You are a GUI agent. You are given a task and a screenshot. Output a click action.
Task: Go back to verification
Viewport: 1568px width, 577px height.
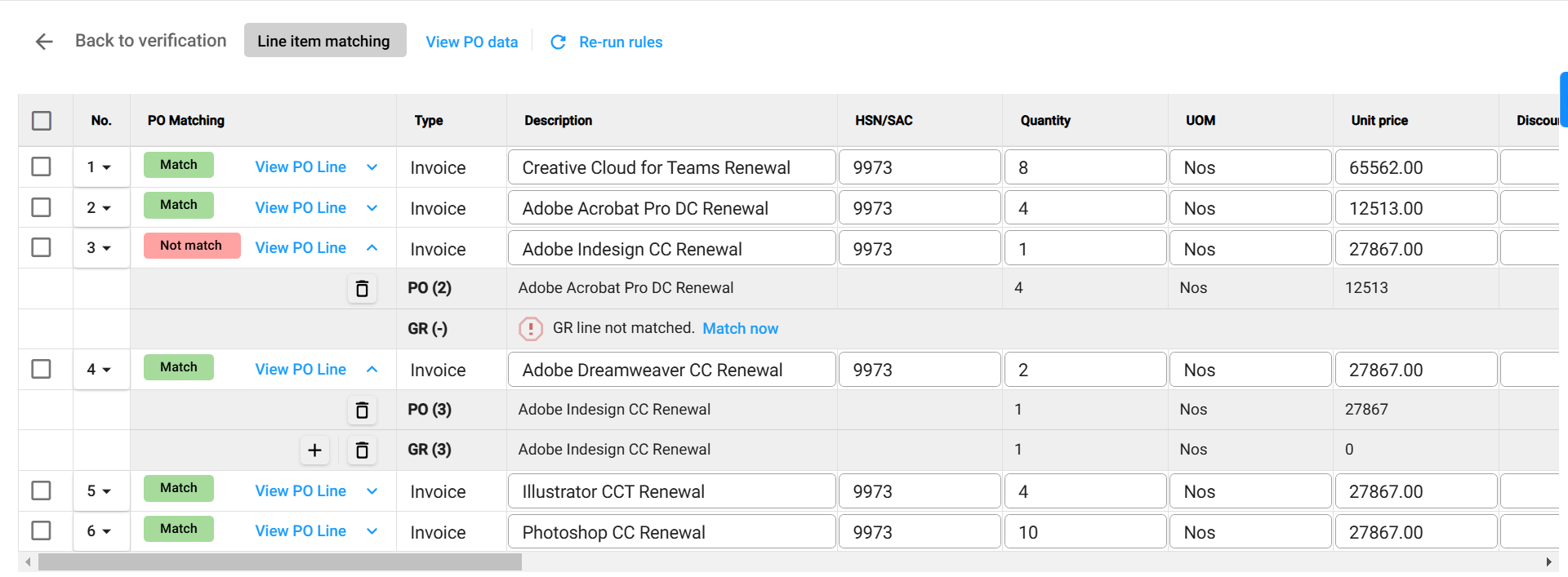tap(150, 41)
